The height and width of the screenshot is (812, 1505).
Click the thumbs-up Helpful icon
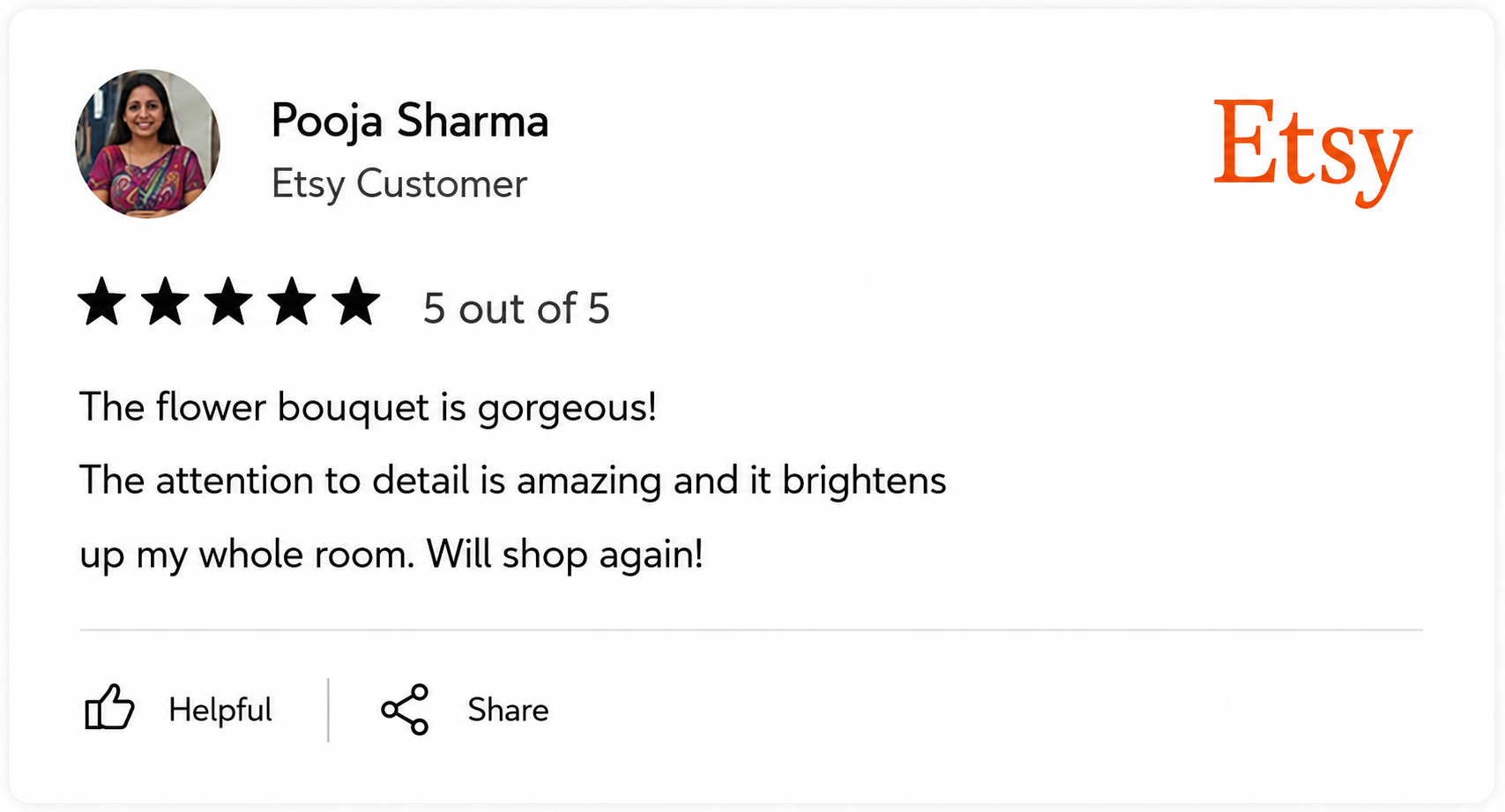pyautogui.click(x=109, y=707)
